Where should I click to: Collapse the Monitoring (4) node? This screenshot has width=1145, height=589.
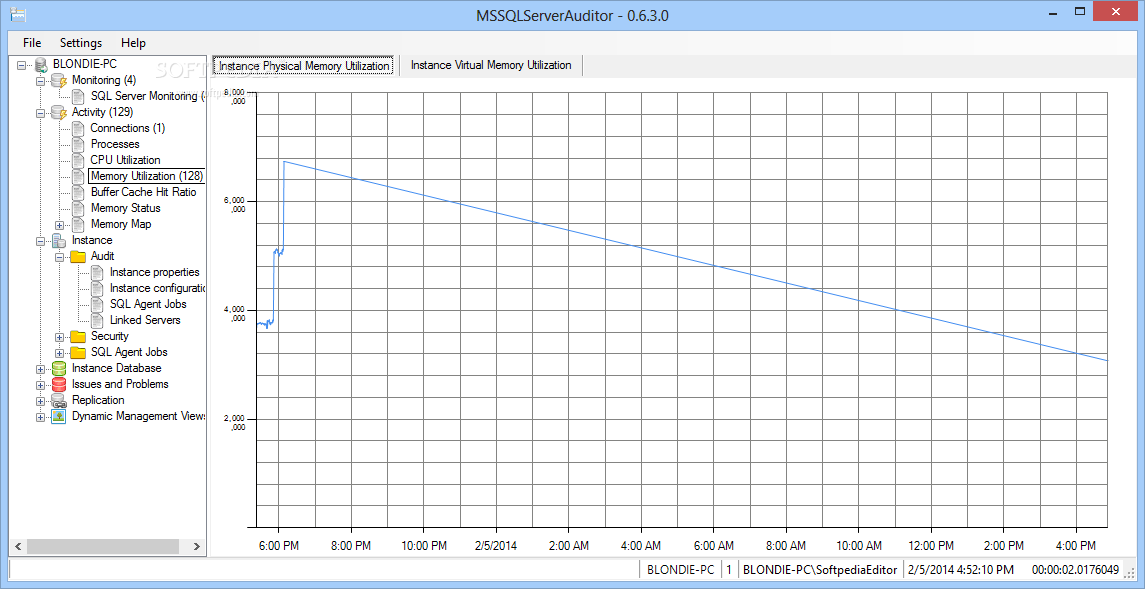point(40,81)
